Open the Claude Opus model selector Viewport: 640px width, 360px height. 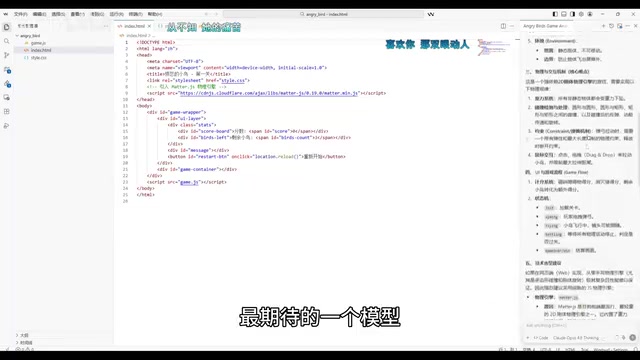click(x=576, y=338)
